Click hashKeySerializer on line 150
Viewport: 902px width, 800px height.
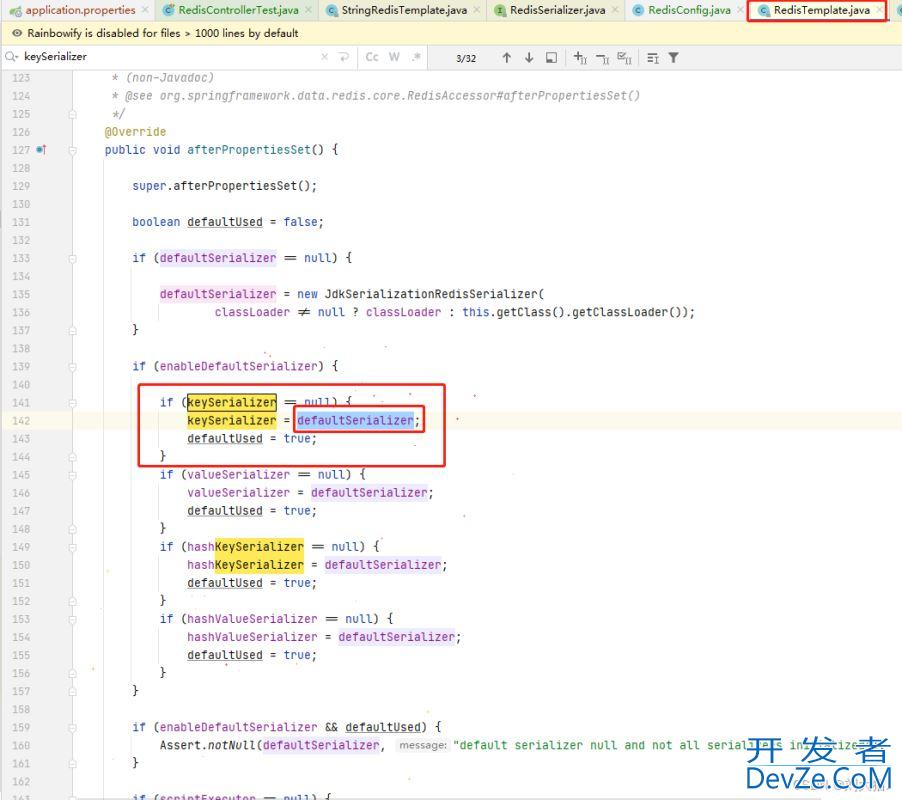[245, 565]
